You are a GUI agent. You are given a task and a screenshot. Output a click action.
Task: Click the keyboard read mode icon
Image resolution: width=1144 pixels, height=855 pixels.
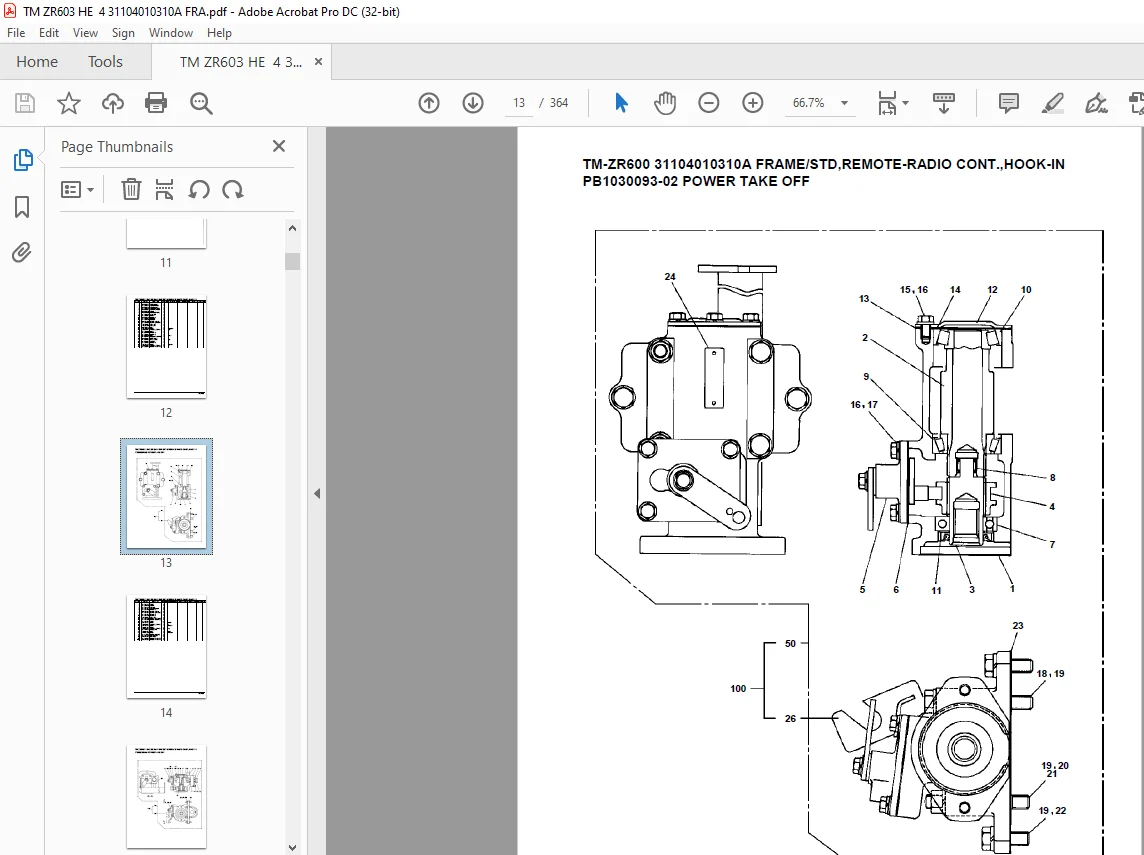coord(943,103)
